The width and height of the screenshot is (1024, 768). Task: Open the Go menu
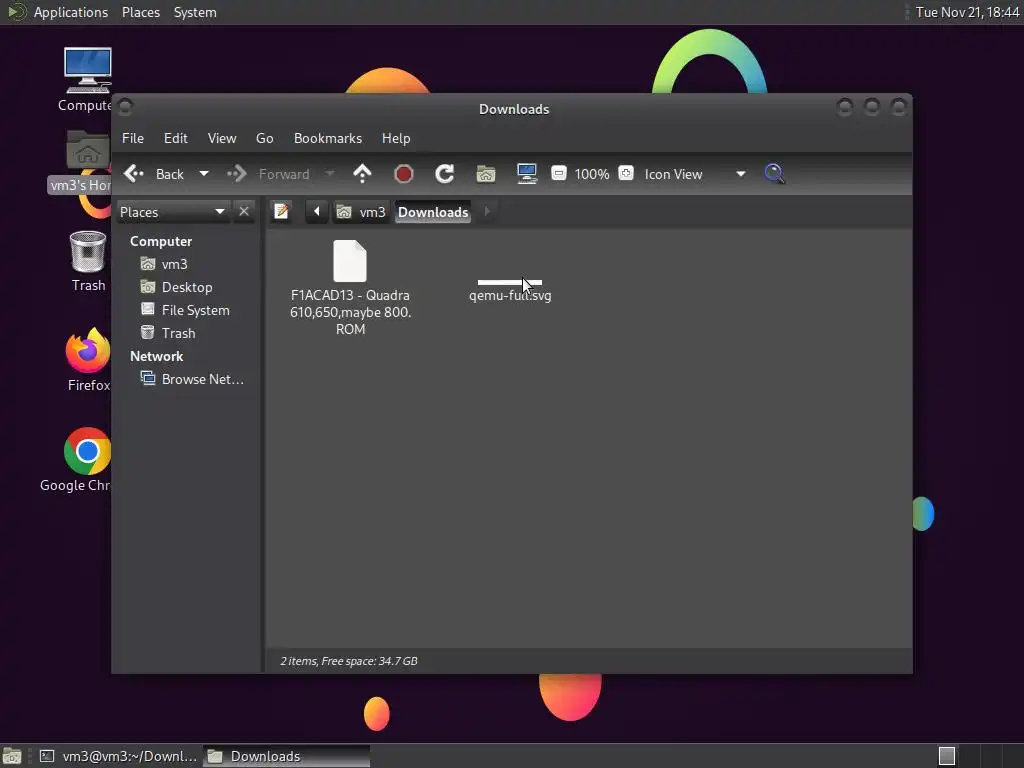click(264, 138)
